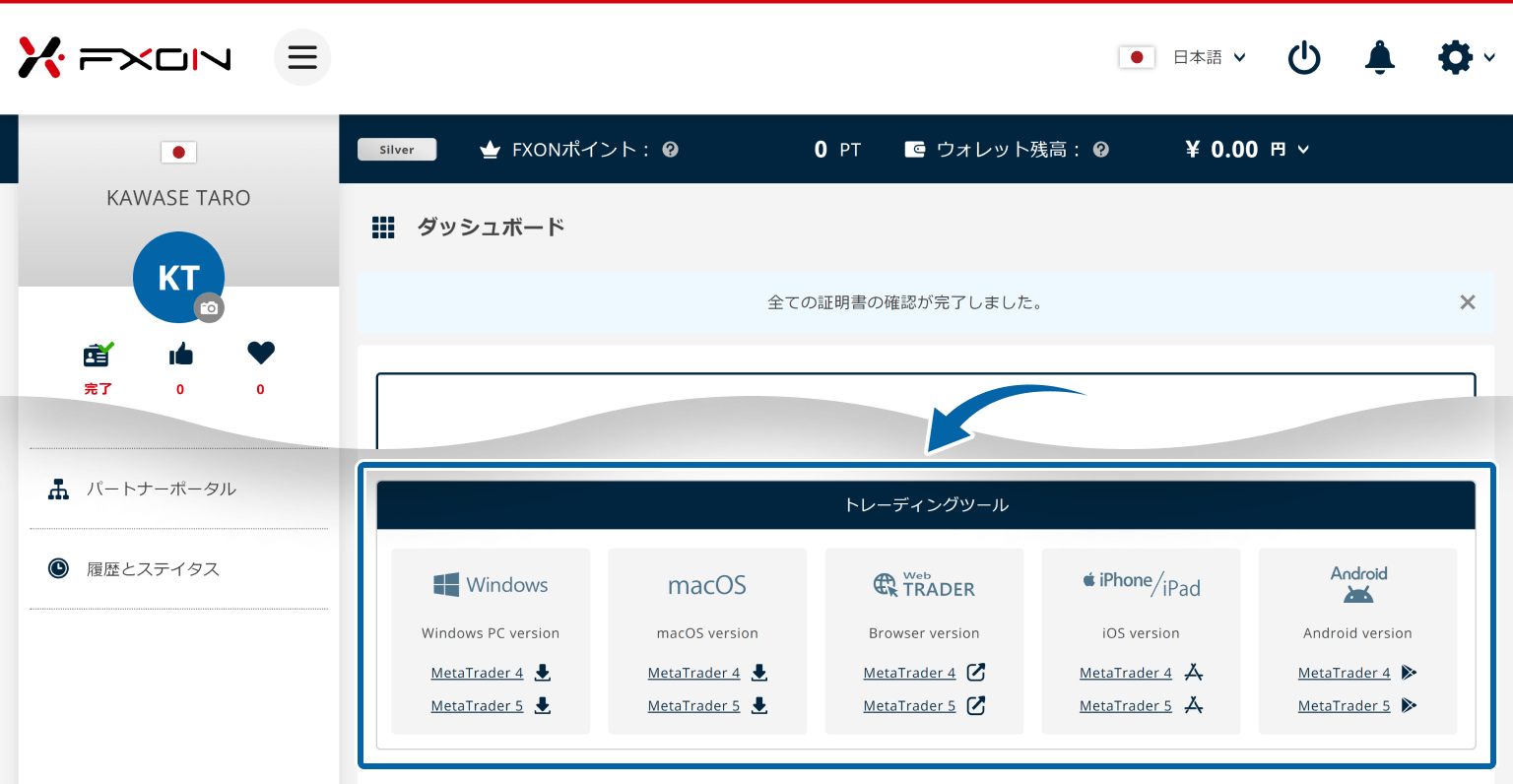
Task: Click the ¥ 0.00 wallet balance
Action: coord(1221,150)
